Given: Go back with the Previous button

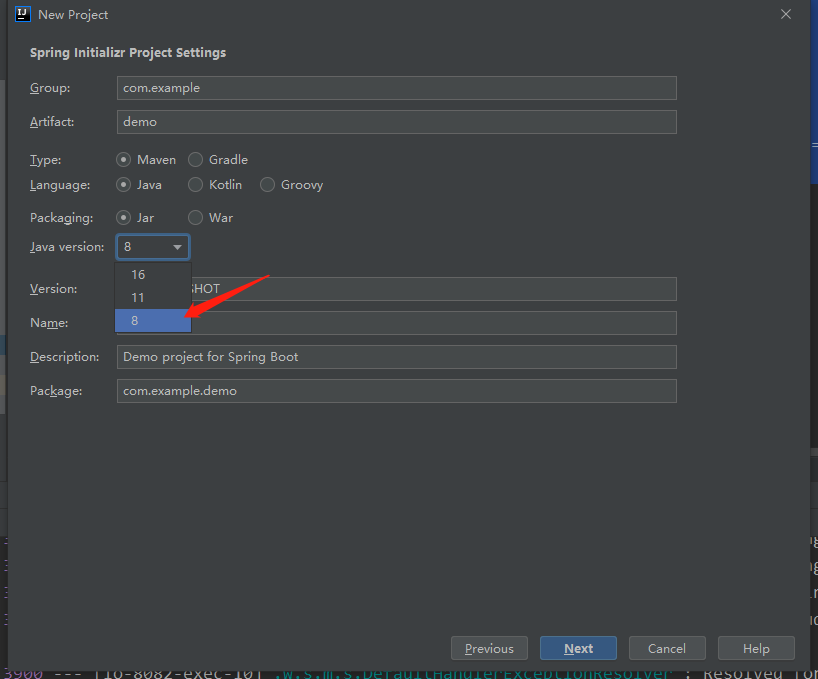Looking at the screenshot, I should [x=489, y=648].
